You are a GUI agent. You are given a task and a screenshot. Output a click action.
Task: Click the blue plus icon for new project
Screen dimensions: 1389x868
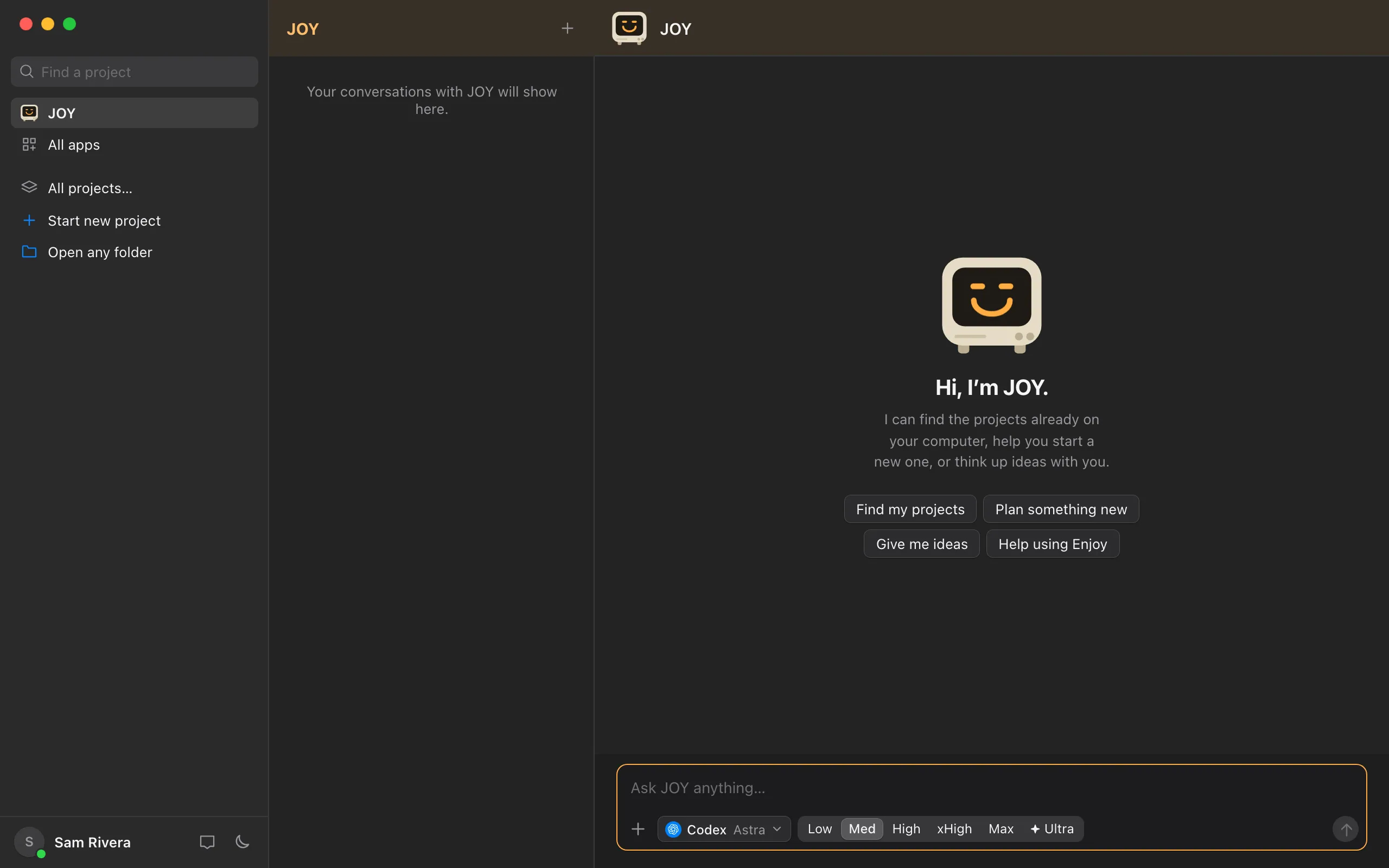(x=29, y=220)
